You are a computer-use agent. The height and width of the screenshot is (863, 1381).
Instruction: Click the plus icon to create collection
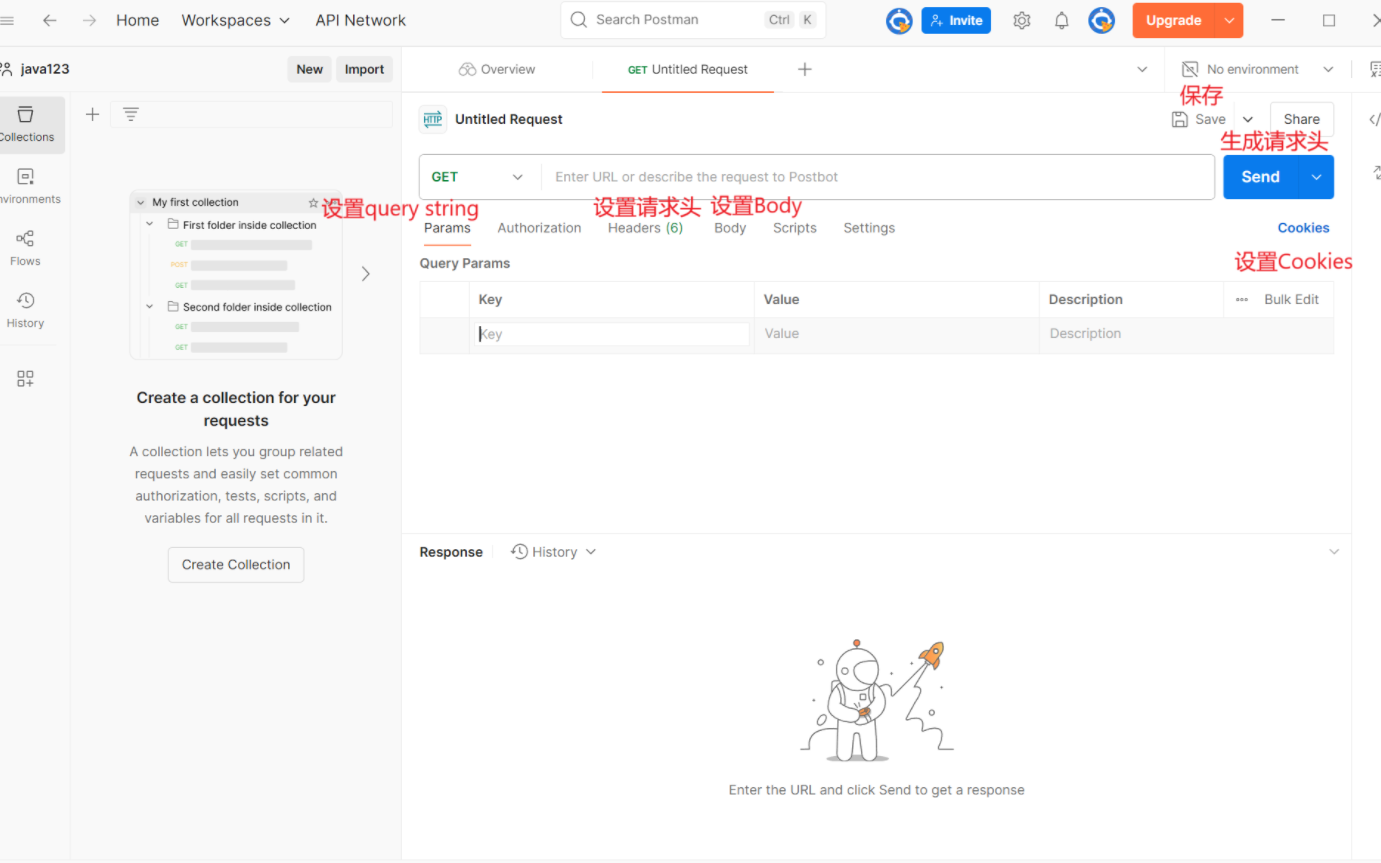pos(92,114)
